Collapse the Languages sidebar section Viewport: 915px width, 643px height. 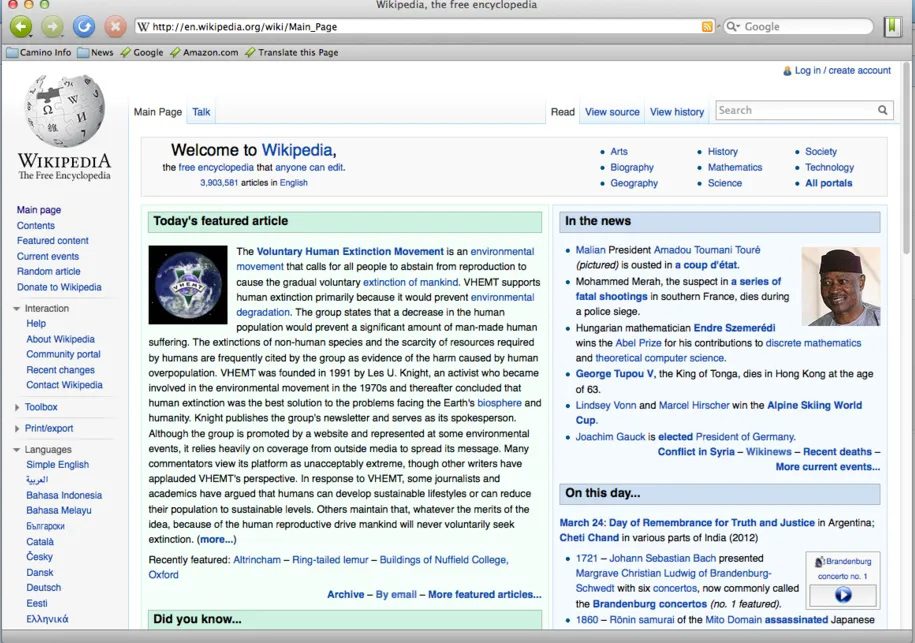coord(17,450)
